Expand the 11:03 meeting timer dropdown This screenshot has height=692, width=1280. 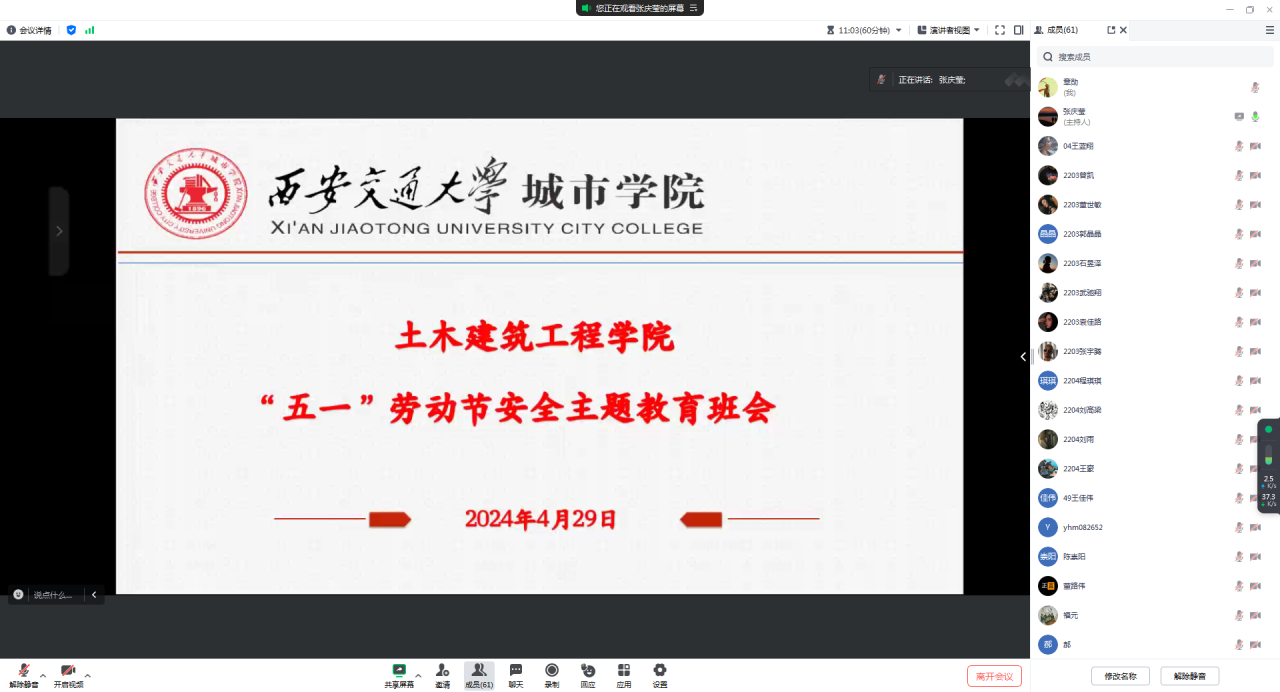898,30
